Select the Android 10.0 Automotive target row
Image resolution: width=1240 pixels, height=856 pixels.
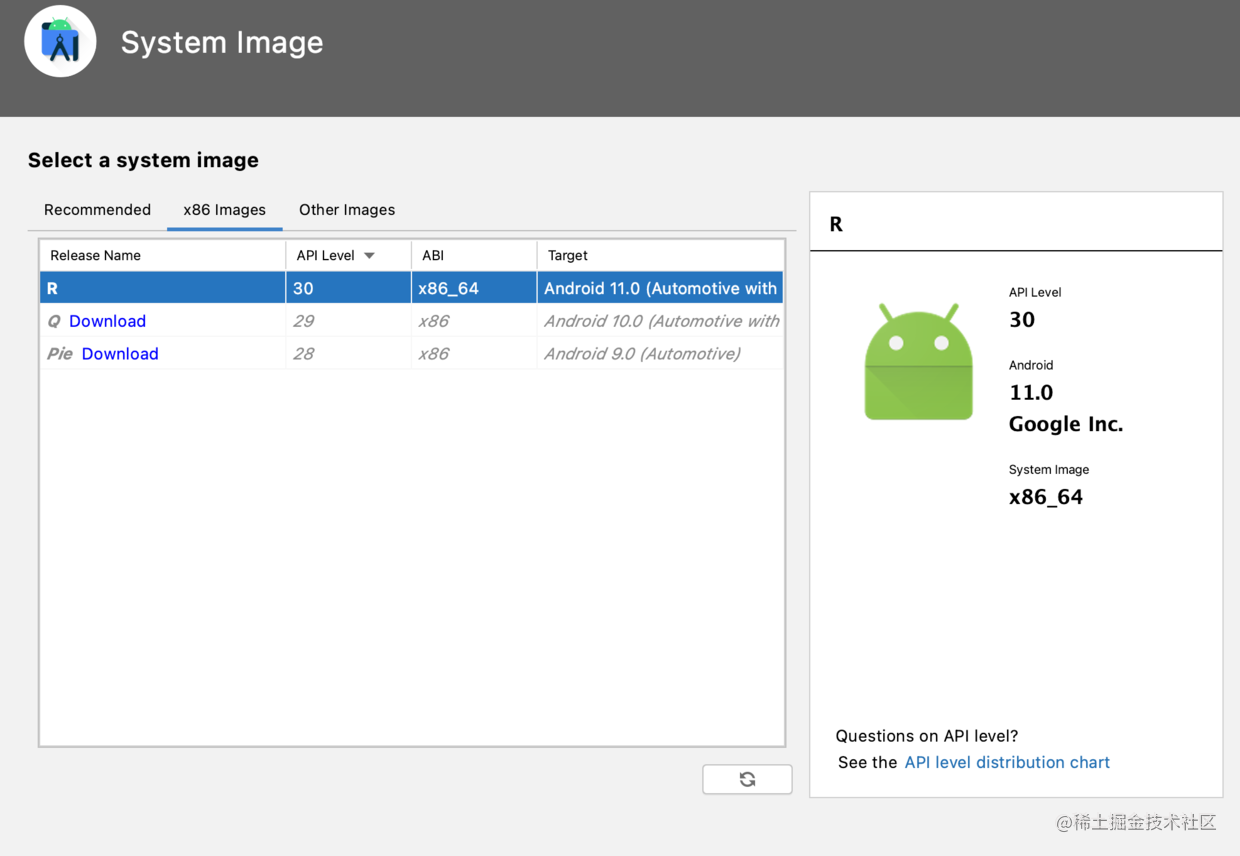[660, 321]
